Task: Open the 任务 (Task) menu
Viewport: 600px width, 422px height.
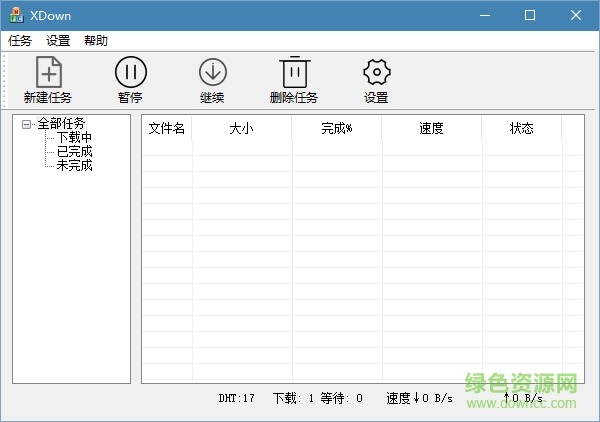Action: [x=20, y=41]
